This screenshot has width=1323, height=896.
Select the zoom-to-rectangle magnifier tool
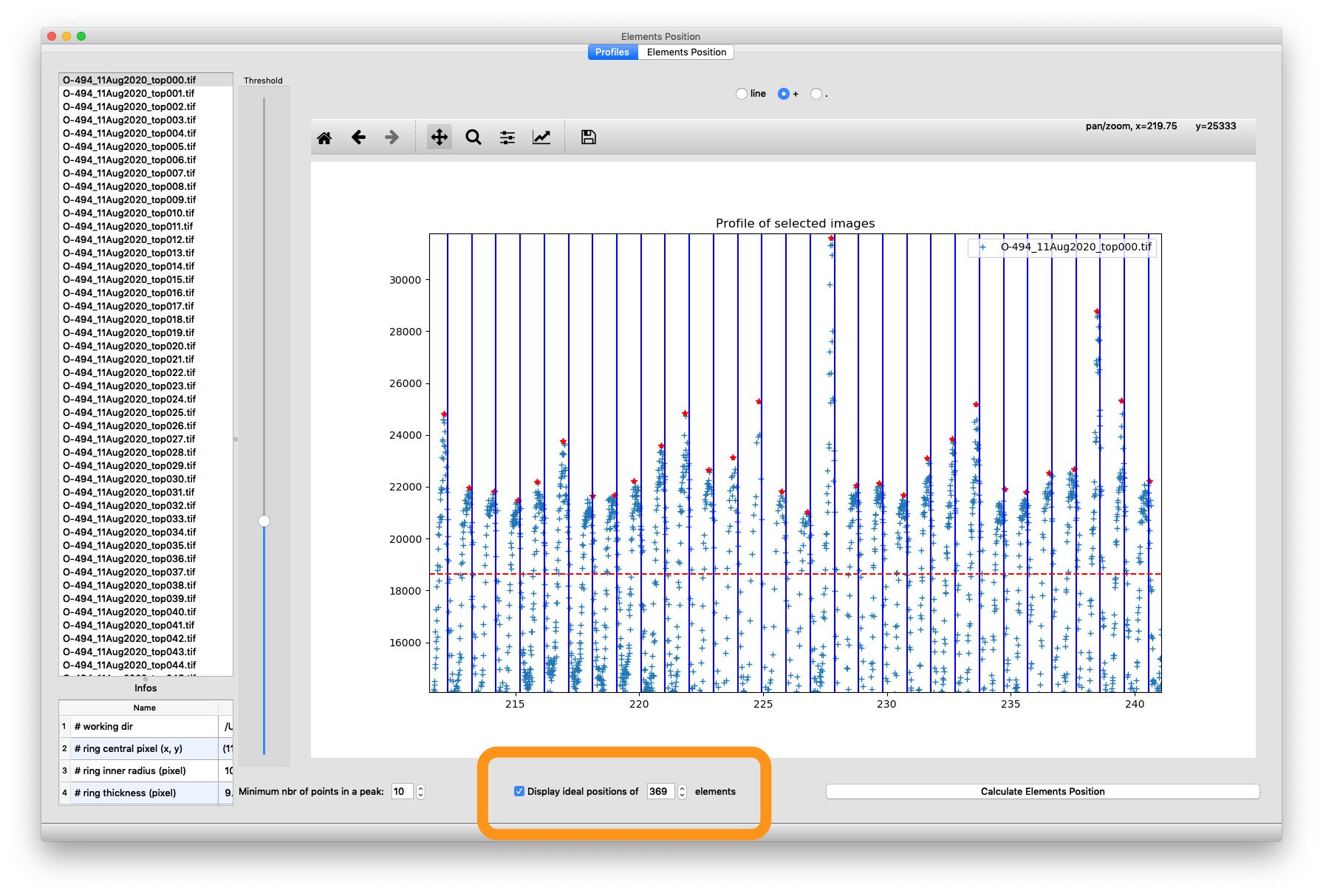click(474, 137)
